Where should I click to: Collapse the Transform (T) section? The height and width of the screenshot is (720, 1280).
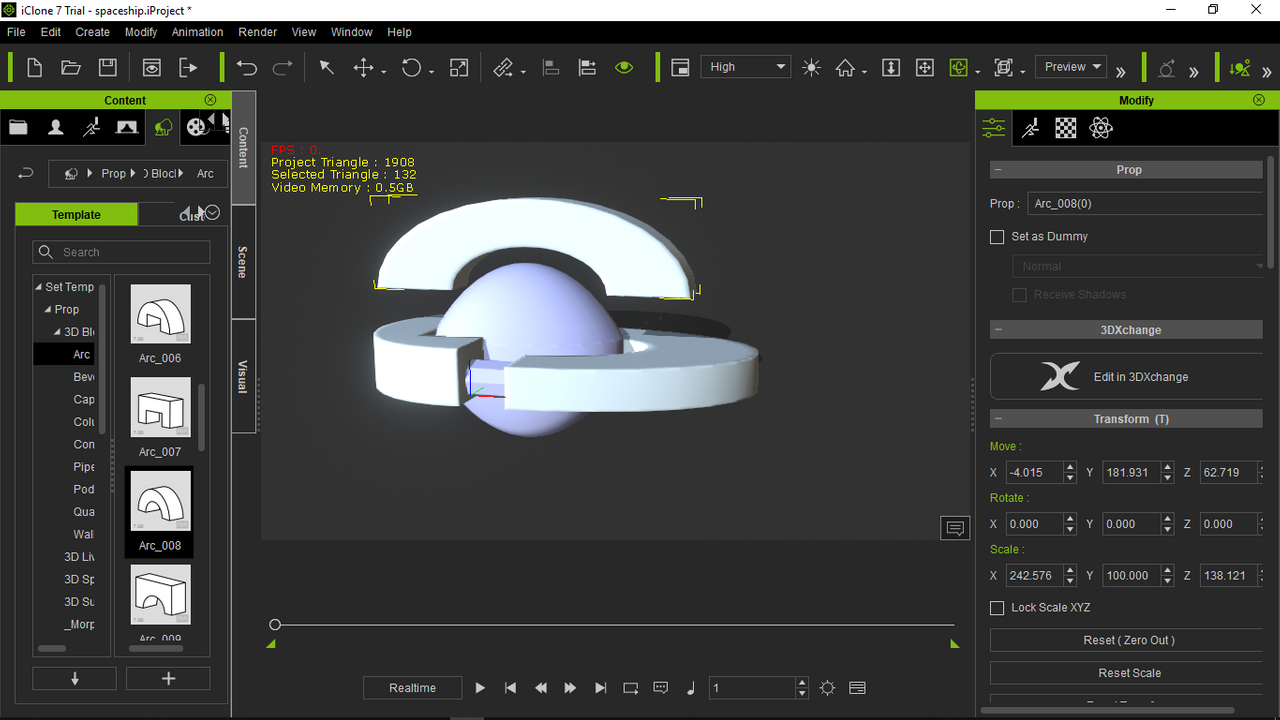tap(999, 419)
